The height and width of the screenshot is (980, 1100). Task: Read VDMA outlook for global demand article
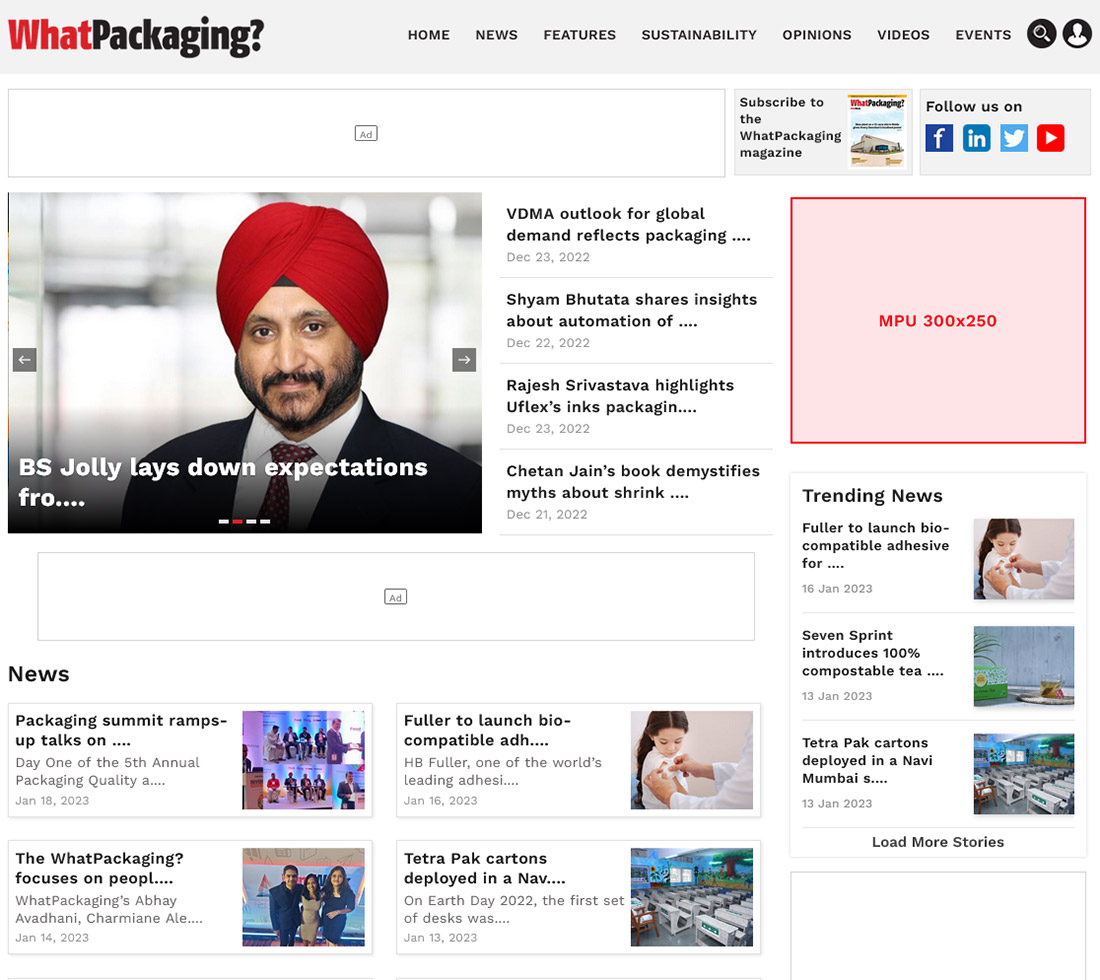click(628, 224)
